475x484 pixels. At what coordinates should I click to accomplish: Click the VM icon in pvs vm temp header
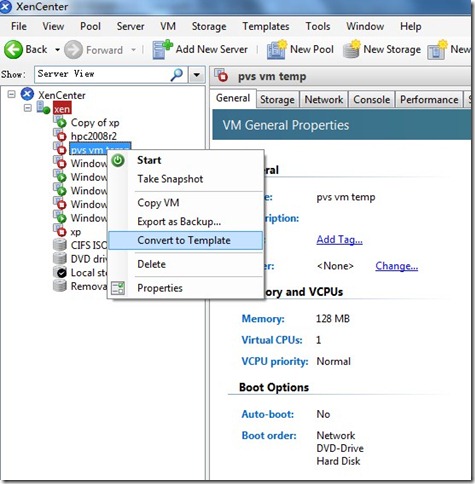(221, 75)
